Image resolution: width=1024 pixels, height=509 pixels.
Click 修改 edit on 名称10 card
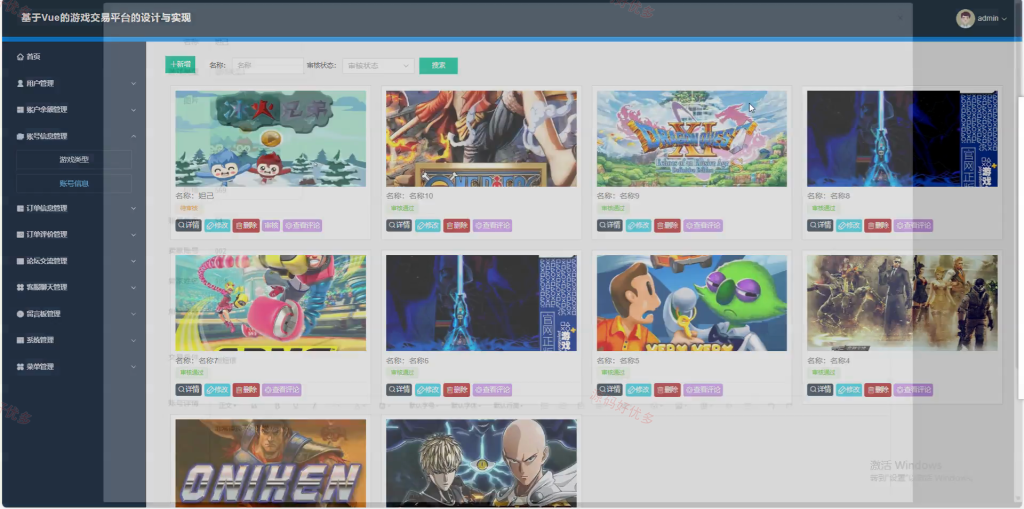[x=428, y=225]
